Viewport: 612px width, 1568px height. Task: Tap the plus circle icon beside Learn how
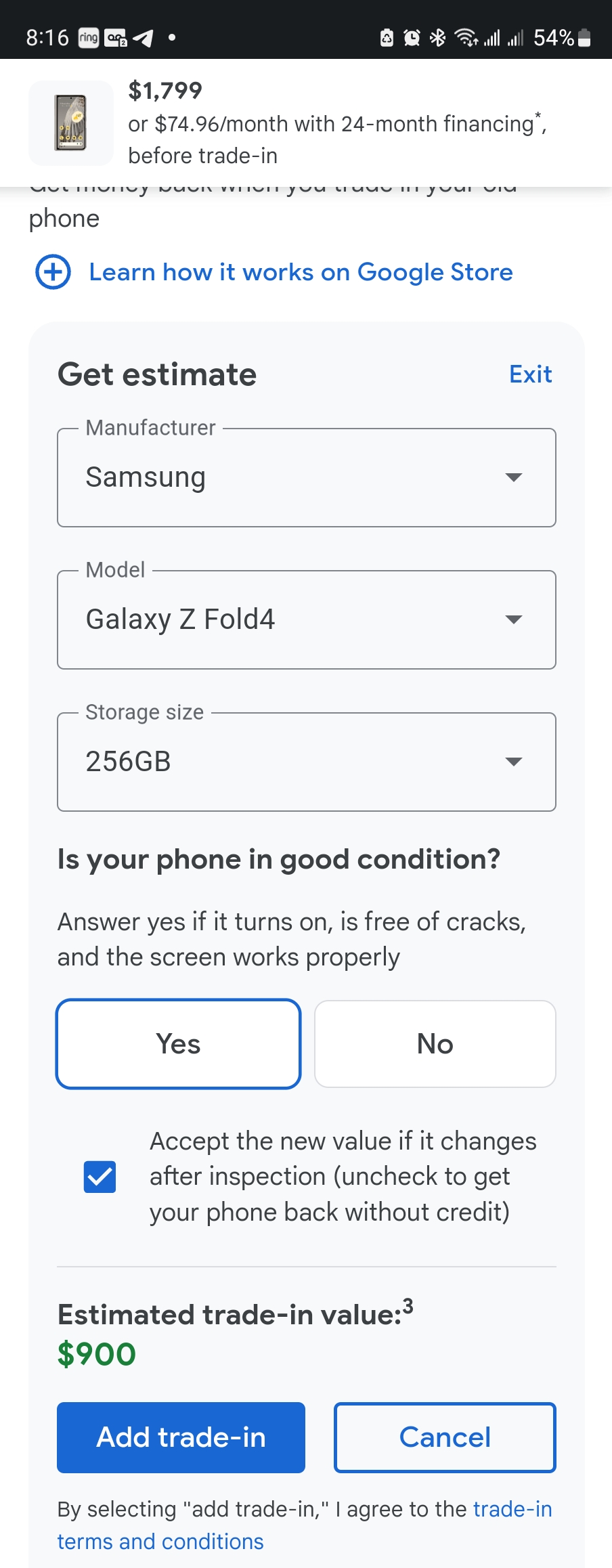53,272
